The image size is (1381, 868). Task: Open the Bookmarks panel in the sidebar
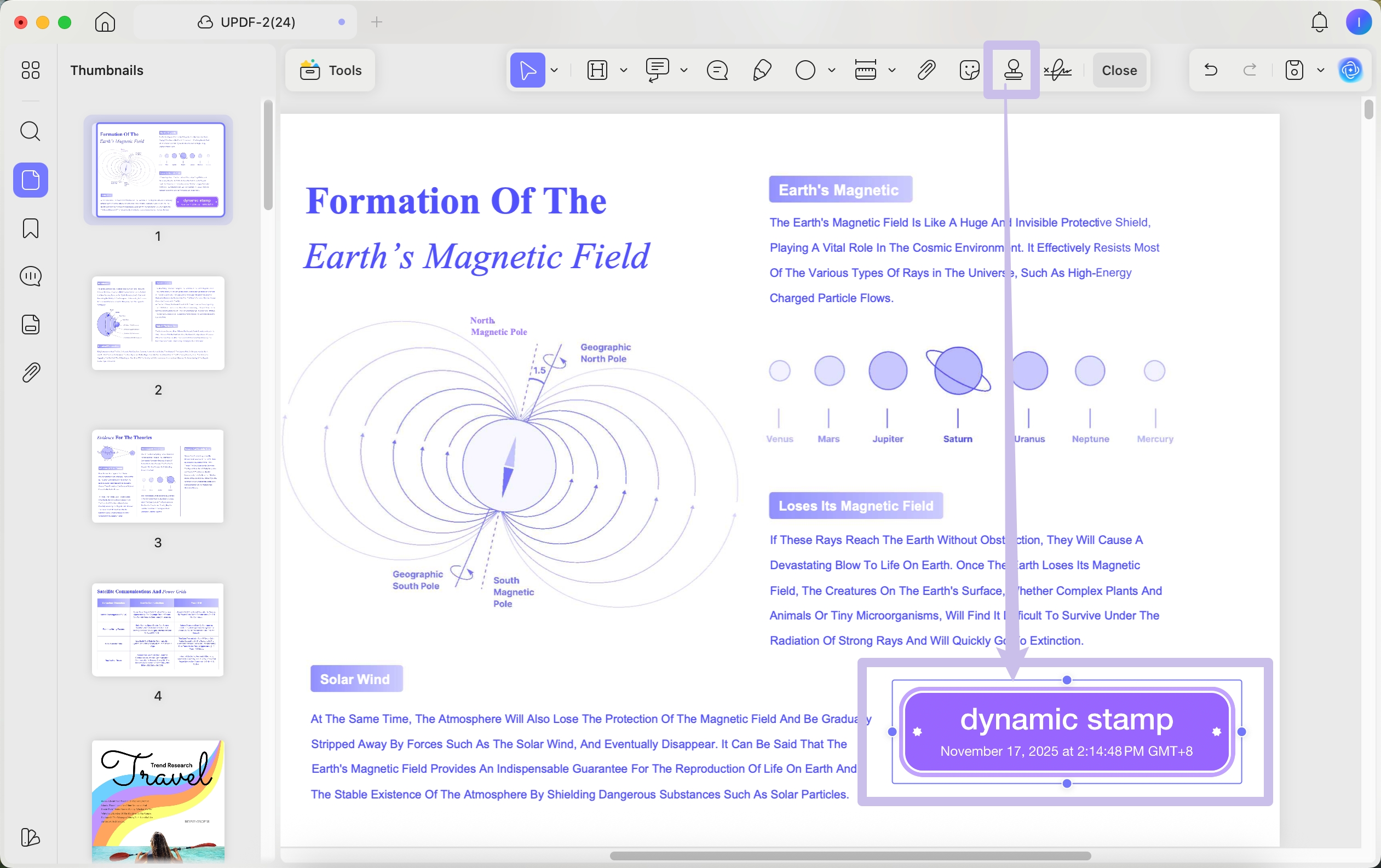click(30, 229)
